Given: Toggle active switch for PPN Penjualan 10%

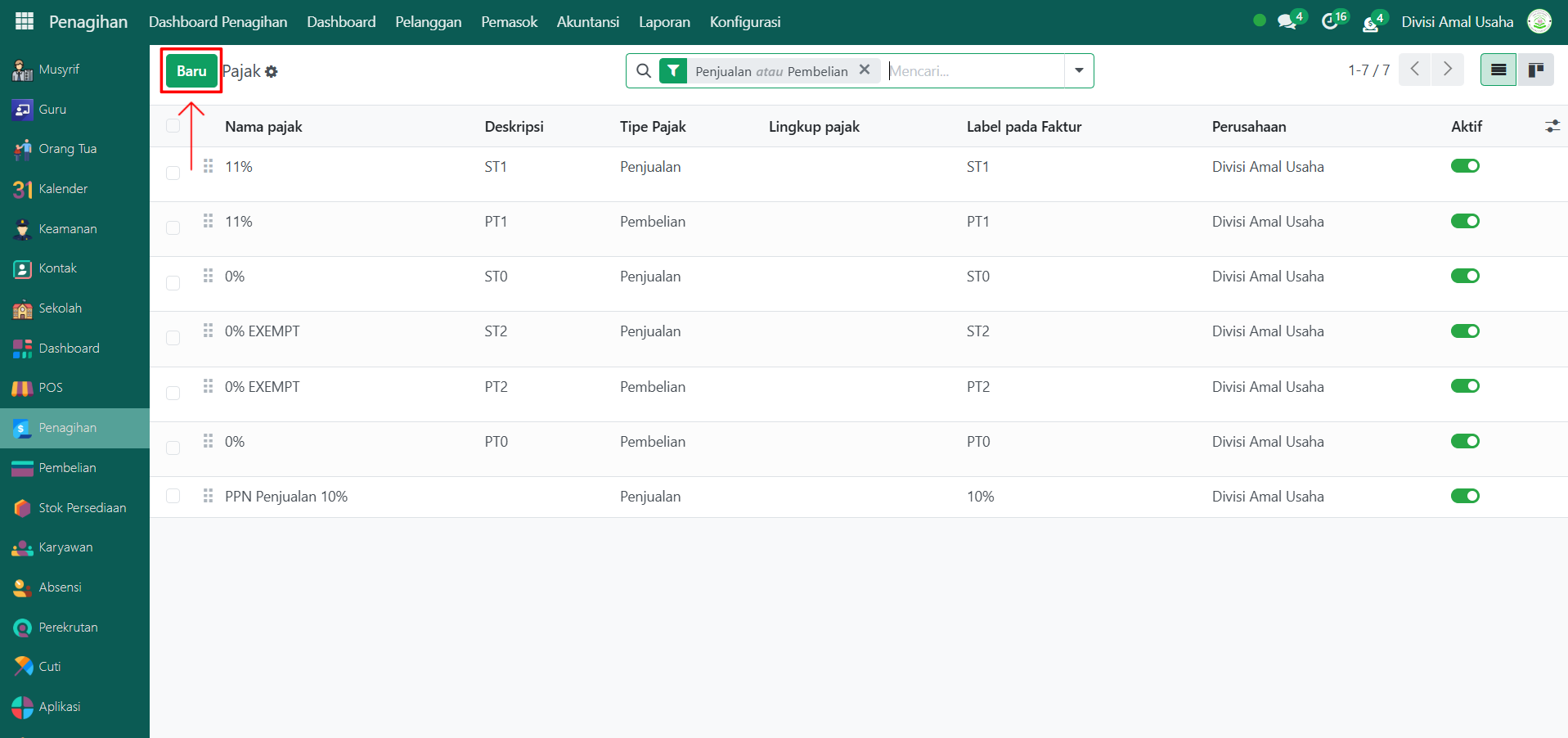Looking at the screenshot, I should [x=1465, y=496].
